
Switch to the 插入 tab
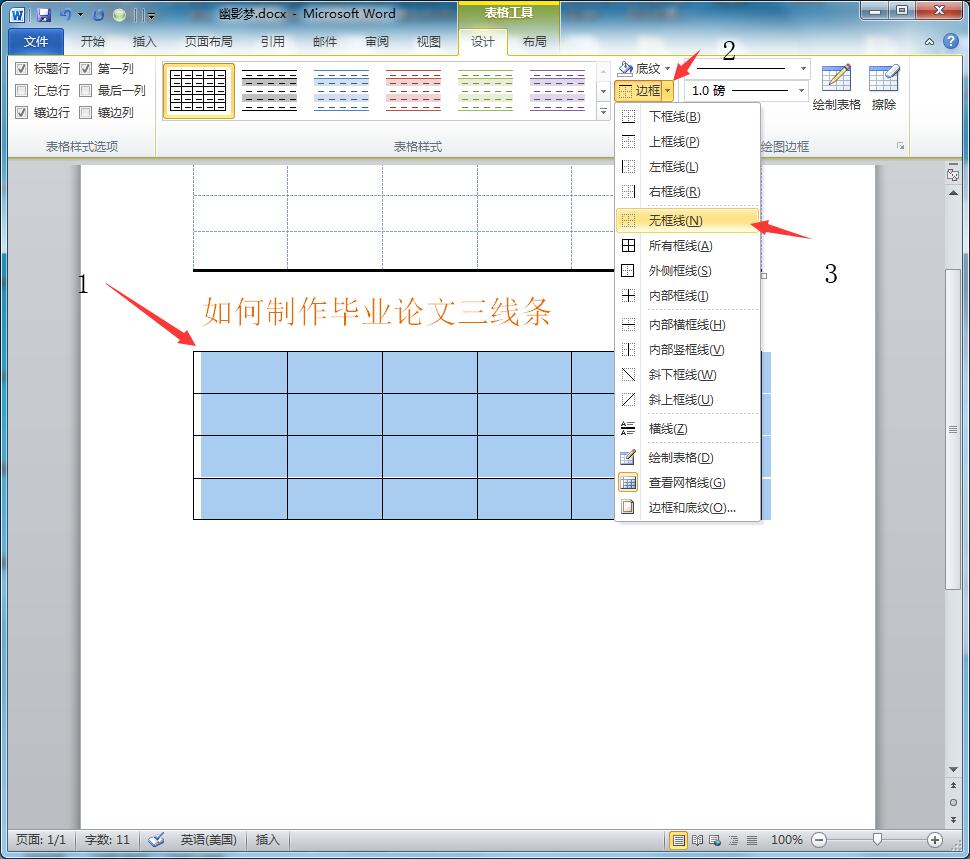144,41
